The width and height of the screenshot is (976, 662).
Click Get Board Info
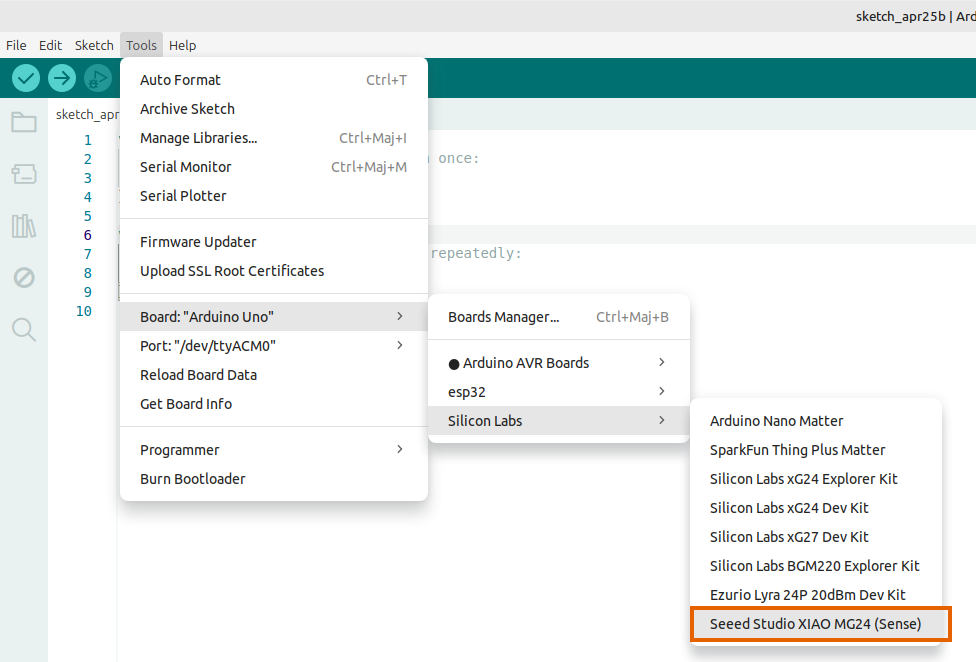point(274,404)
